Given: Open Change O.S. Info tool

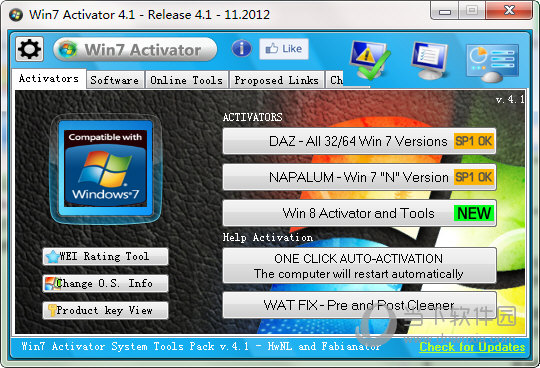Looking at the screenshot, I should coord(105,284).
